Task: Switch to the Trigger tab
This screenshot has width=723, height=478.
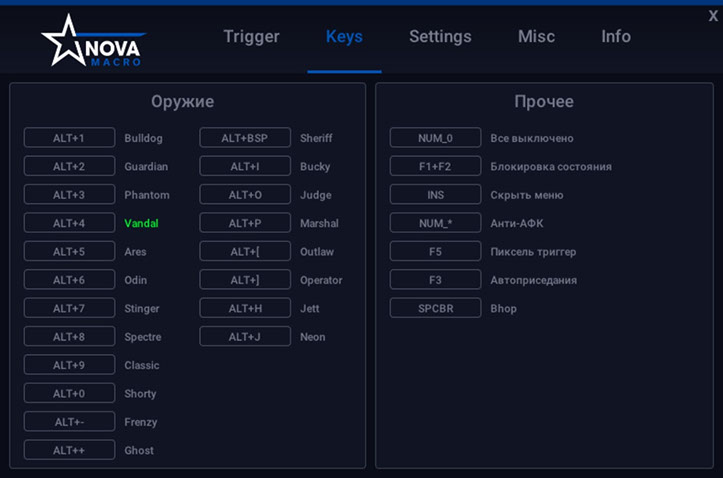Action: click(x=251, y=37)
